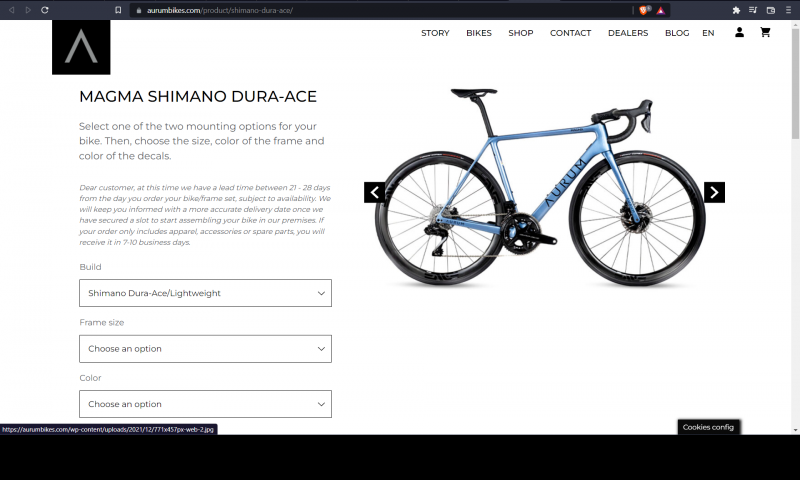Open Brave Shields lion icon
Viewport: 800px width, 480px height.
[x=644, y=10]
